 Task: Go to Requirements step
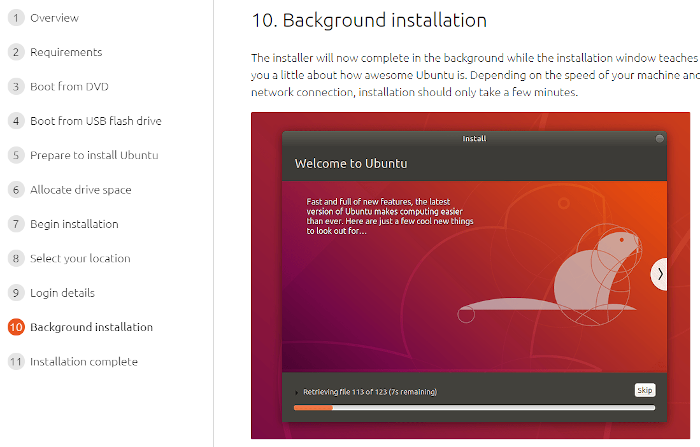(66, 52)
